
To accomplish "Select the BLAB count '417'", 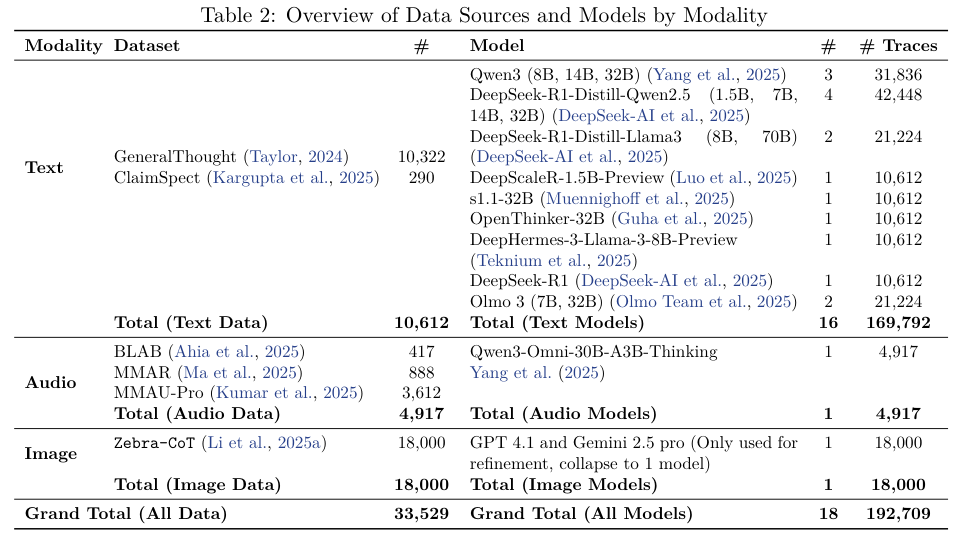I will 422,352.
